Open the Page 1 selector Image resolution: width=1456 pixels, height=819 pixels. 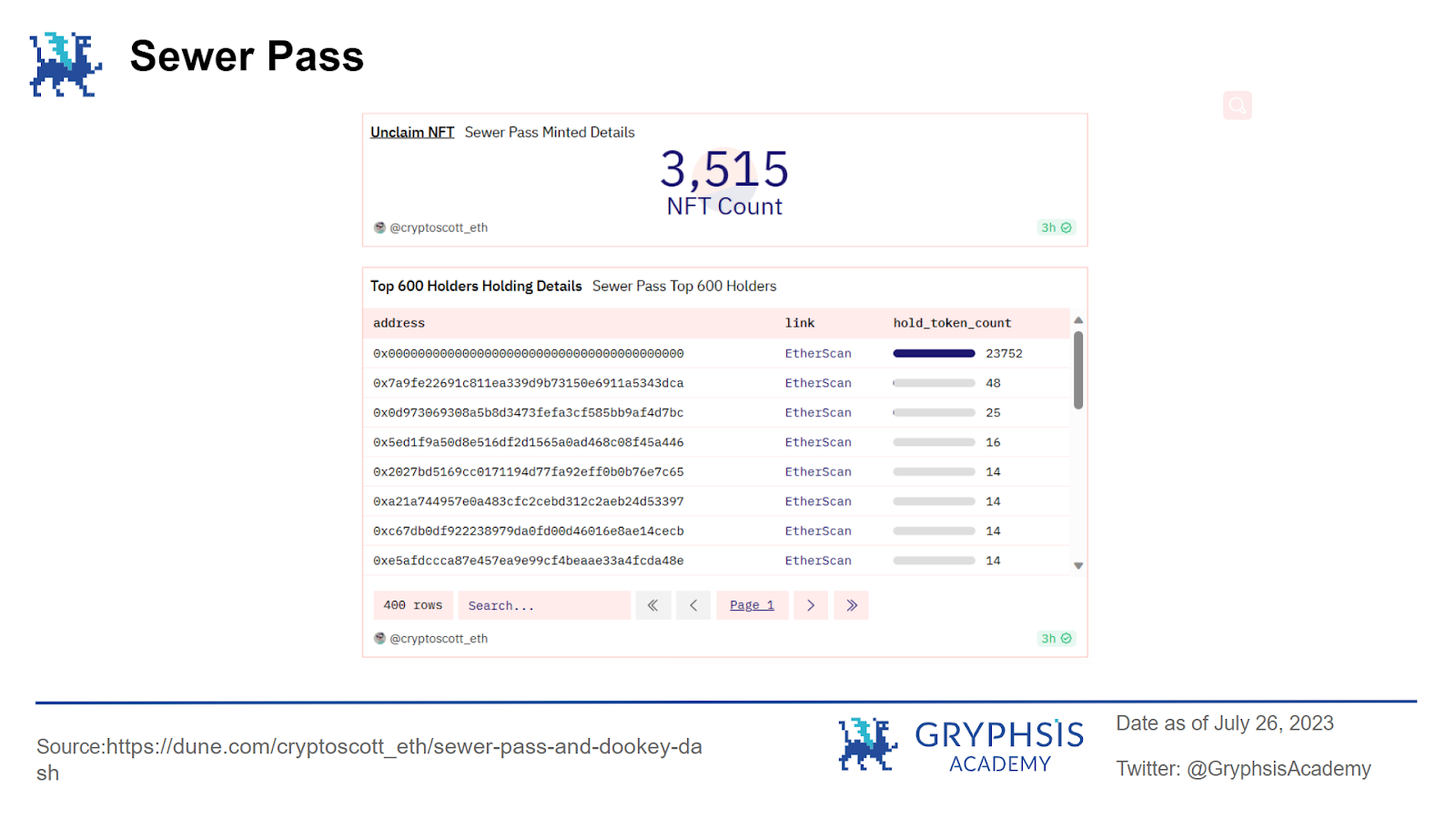[x=752, y=605]
